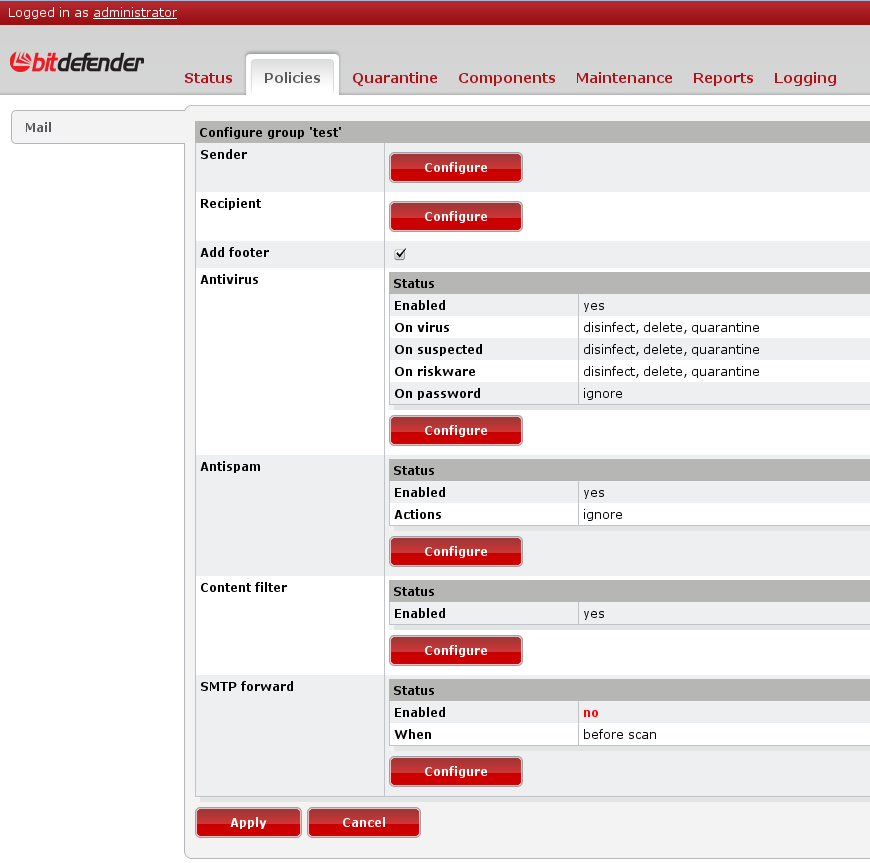Switch to the Quarantine tab

point(395,78)
